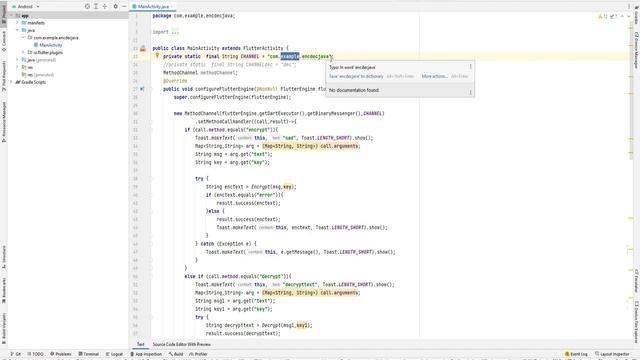Toggle the Gradle tool window on right edge
This screenshot has height=360, width=640.
coord(636,15)
